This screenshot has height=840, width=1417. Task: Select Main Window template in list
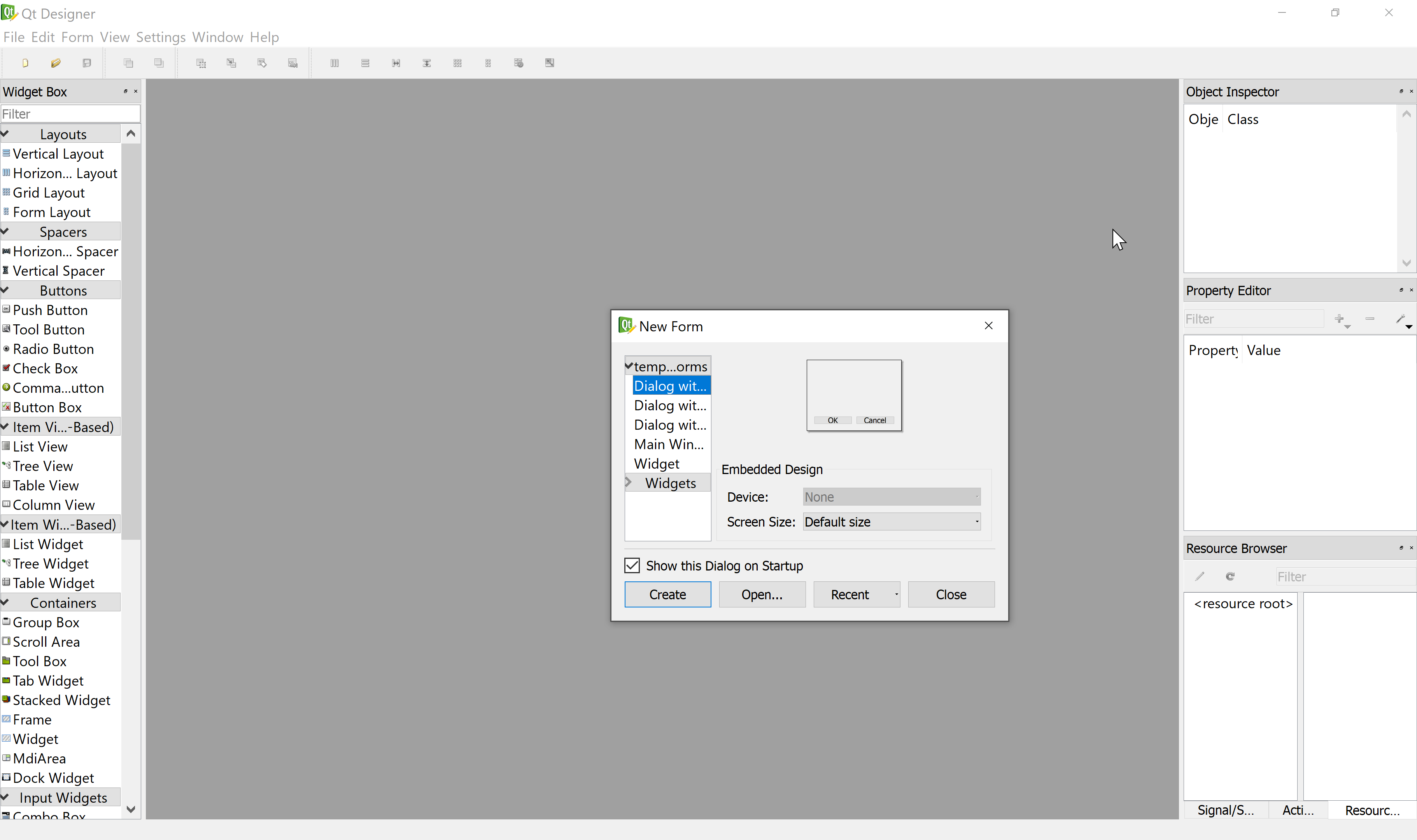pyautogui.click(x=669, y=444)
